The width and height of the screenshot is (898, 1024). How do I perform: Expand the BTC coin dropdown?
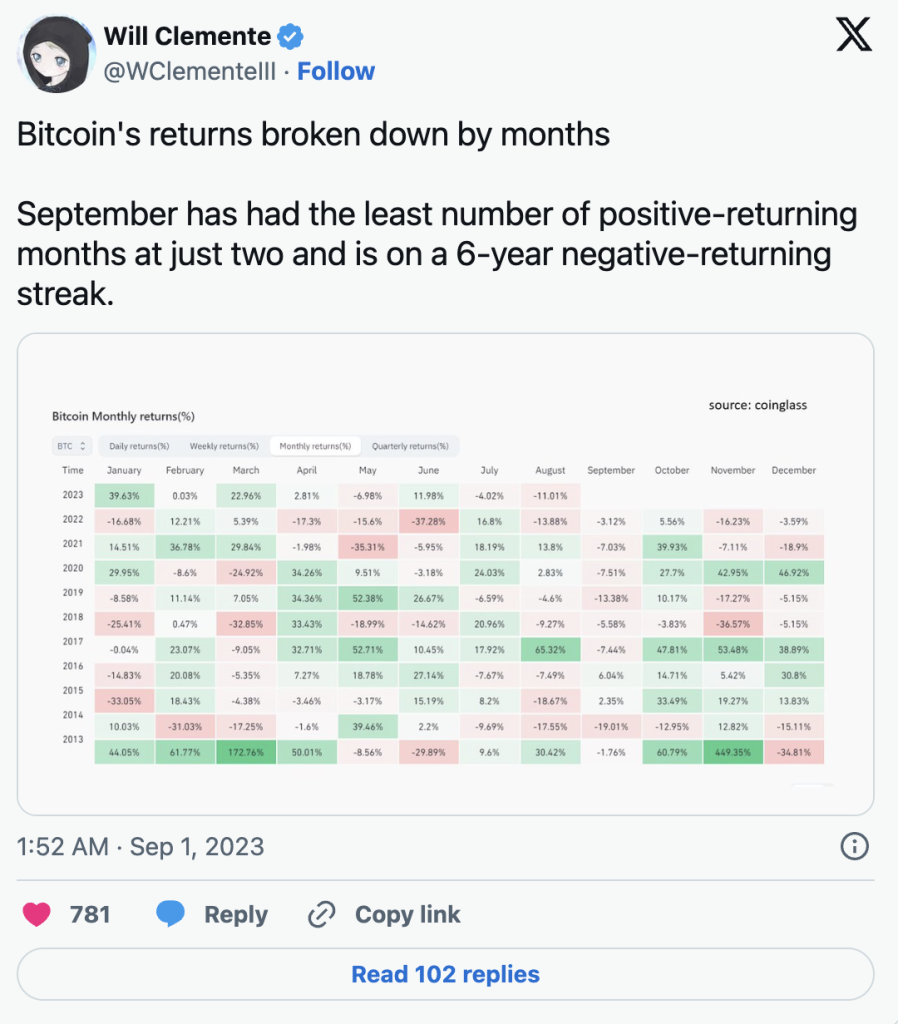pyautogui.click(x=70, y=445)
